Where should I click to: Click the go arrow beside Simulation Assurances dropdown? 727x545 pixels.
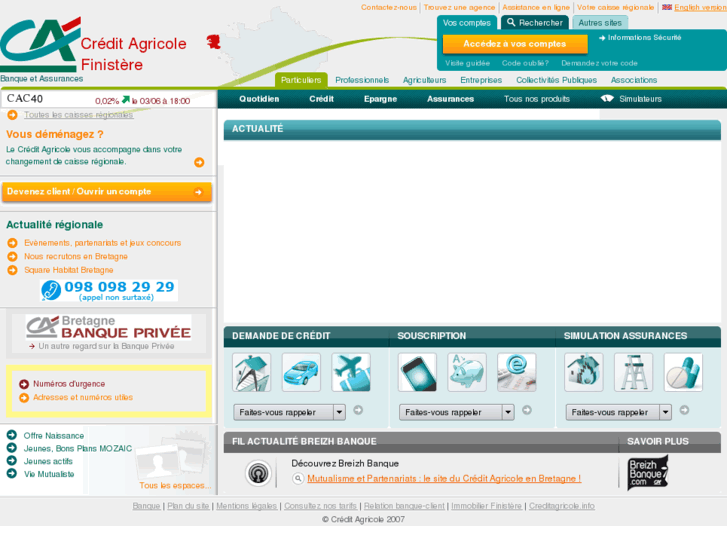[684, 410]
